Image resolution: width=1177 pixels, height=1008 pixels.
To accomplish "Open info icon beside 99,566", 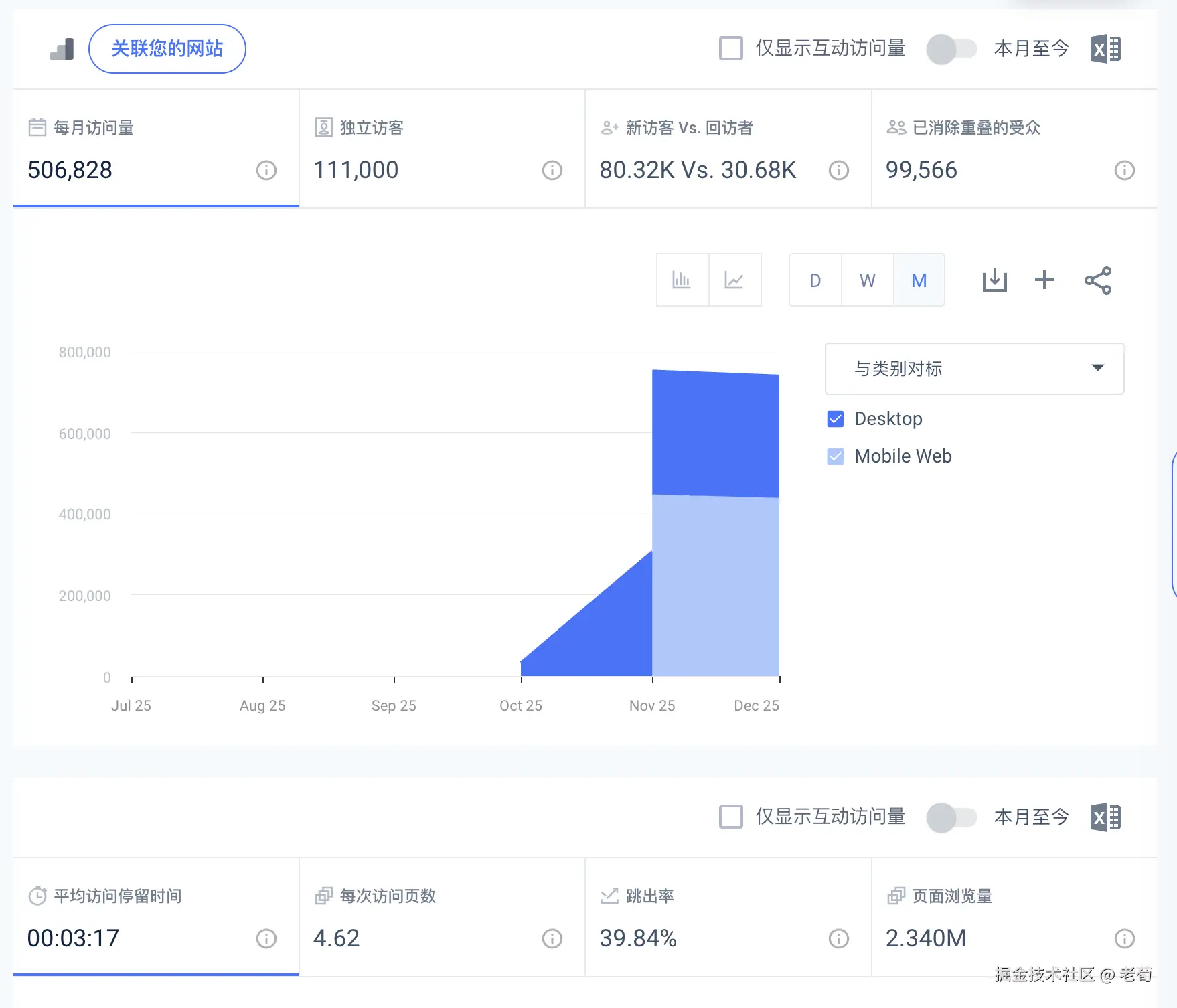I will [x=1125, y=171].
